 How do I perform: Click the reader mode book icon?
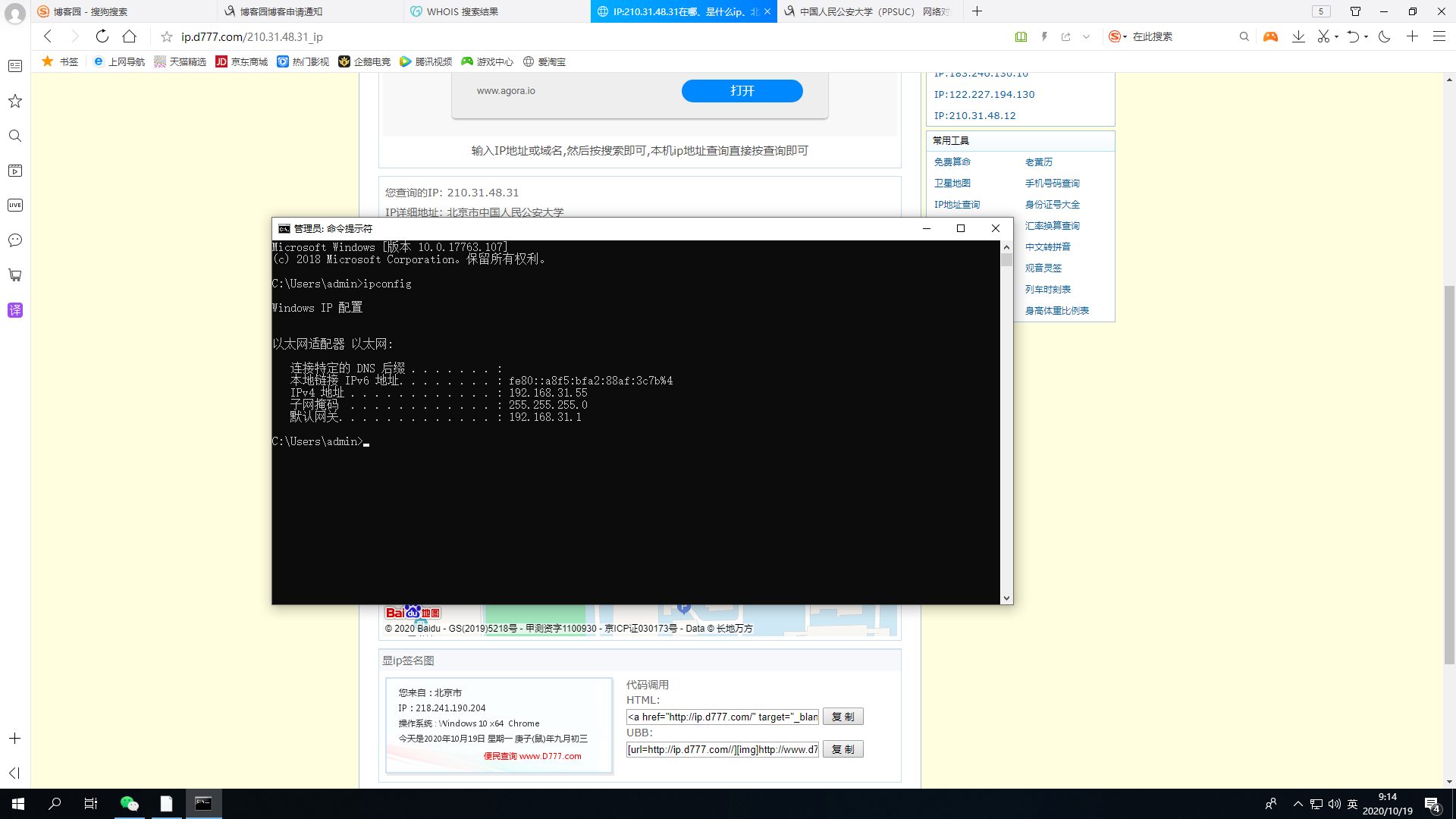point(1021,36)
